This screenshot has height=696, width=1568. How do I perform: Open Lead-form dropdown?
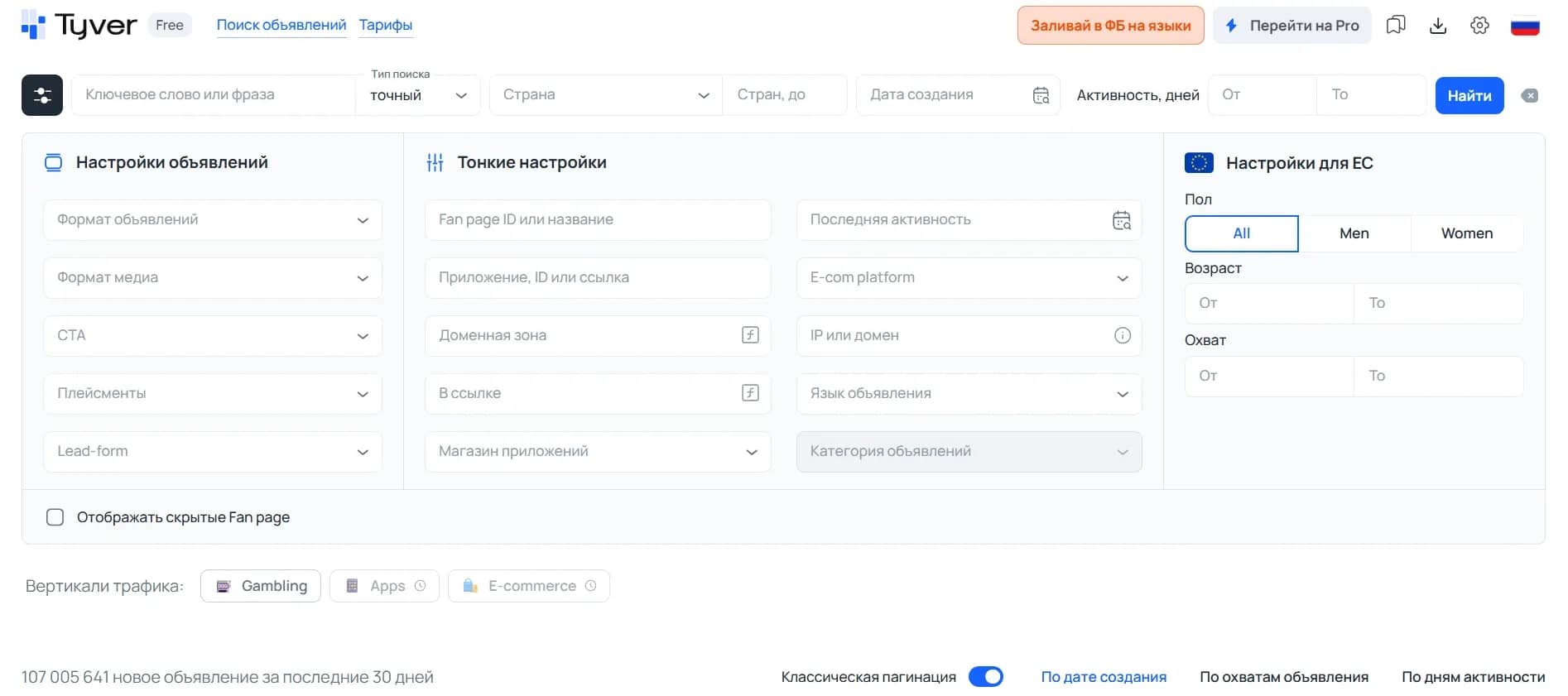(x=213, y=452)
